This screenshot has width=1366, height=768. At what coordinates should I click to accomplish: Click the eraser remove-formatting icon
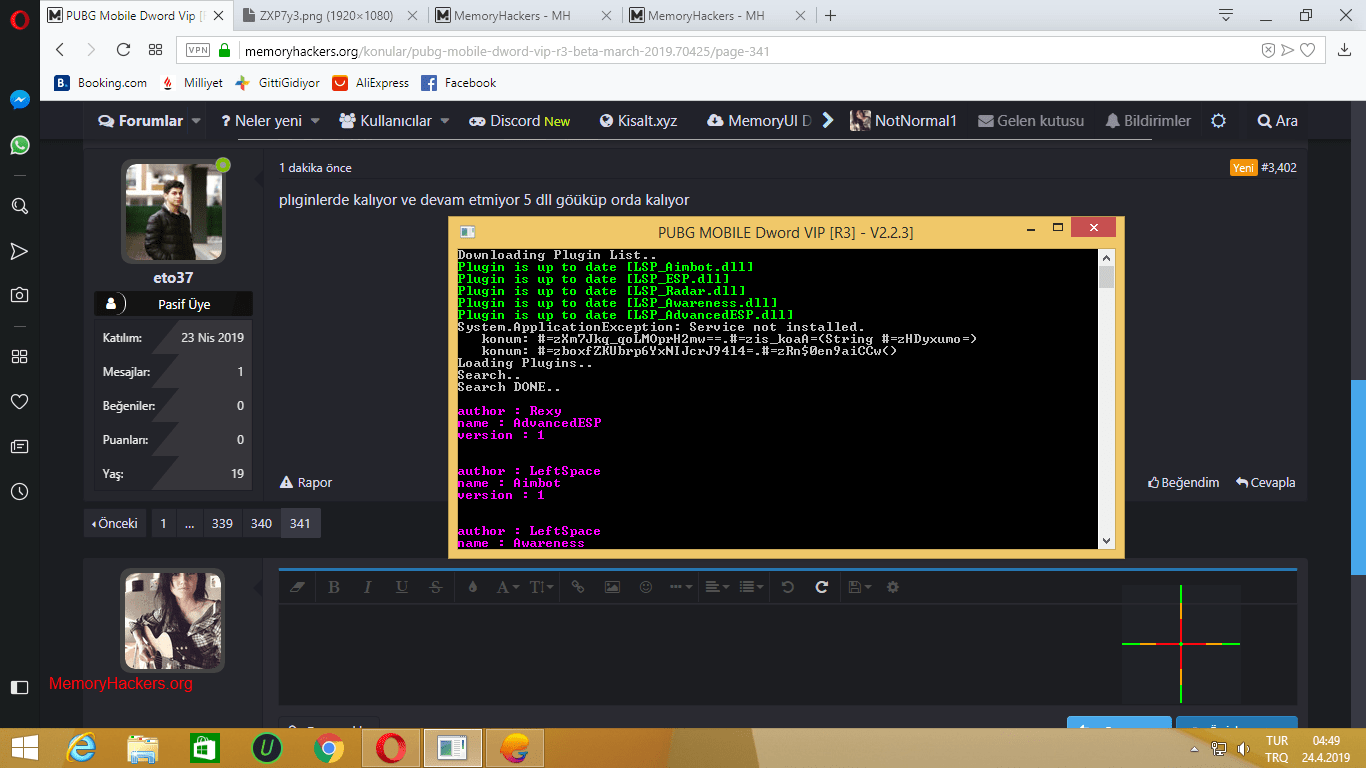pyautogui.click(x=295, y=587)
